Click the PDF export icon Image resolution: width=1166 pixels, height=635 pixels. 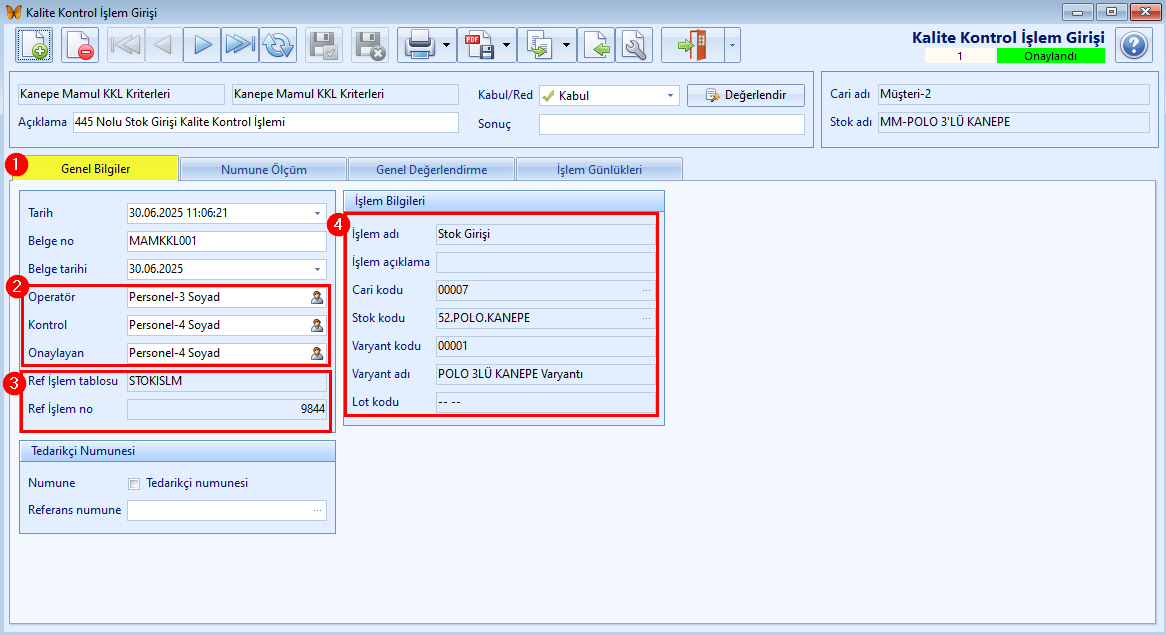click(x=480, y=45)
